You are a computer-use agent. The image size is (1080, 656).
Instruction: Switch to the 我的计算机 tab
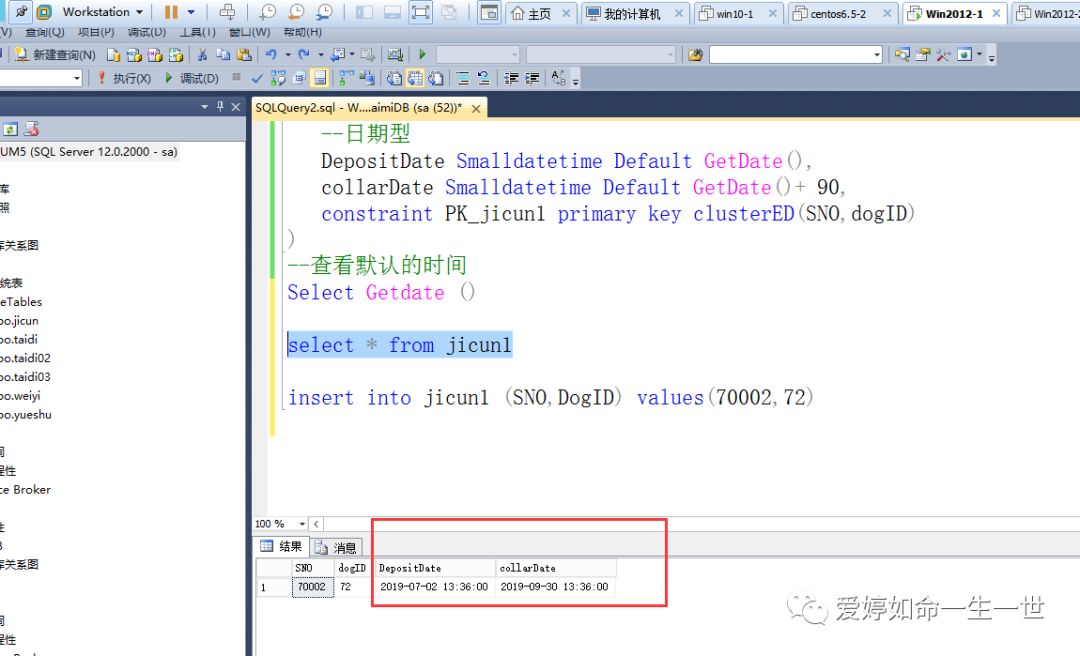[632, 13]
